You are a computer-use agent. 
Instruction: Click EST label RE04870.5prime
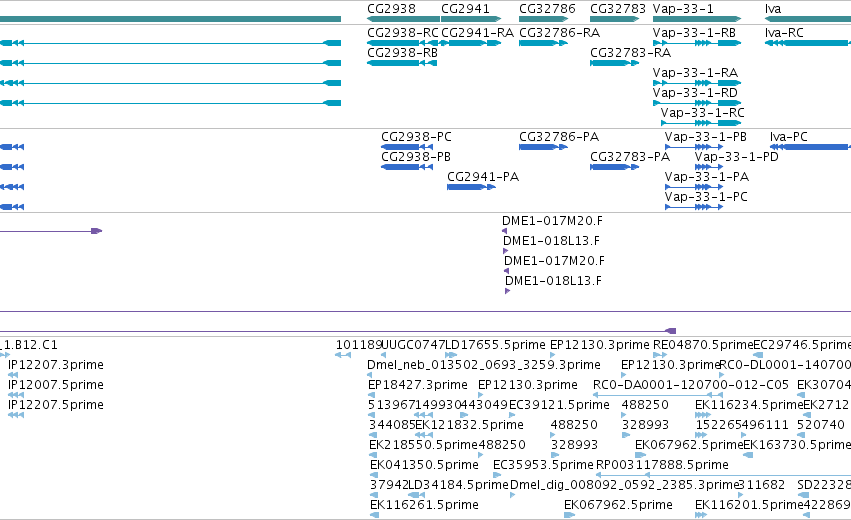(703, 345)
